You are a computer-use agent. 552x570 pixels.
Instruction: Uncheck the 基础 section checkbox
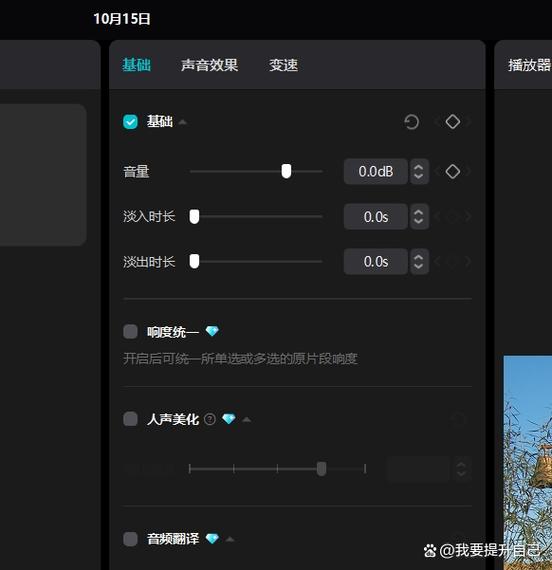click(x=130, y=122)
